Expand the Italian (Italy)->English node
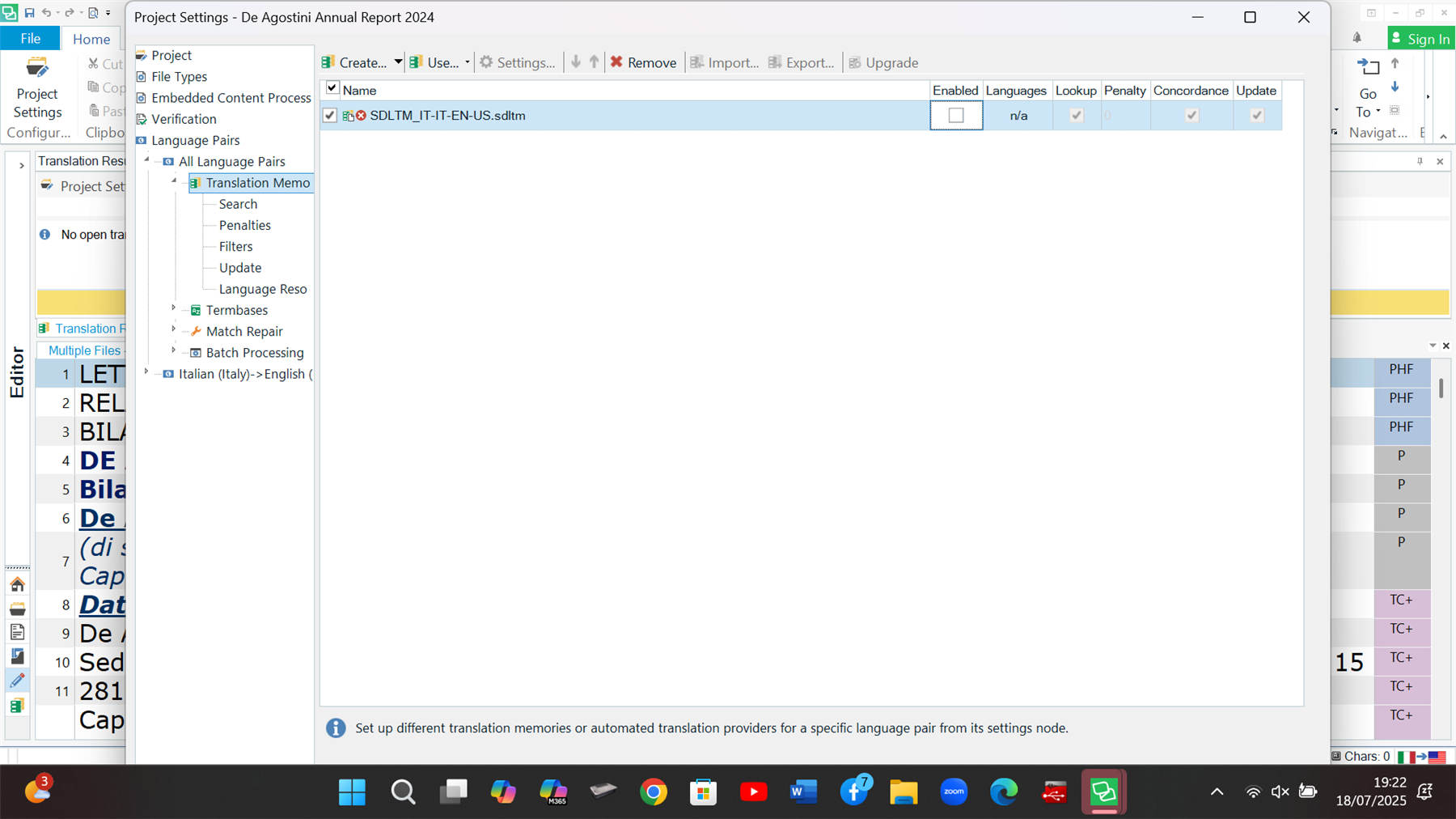Viewport: 1456px width, 819px height. coord(147,372)
